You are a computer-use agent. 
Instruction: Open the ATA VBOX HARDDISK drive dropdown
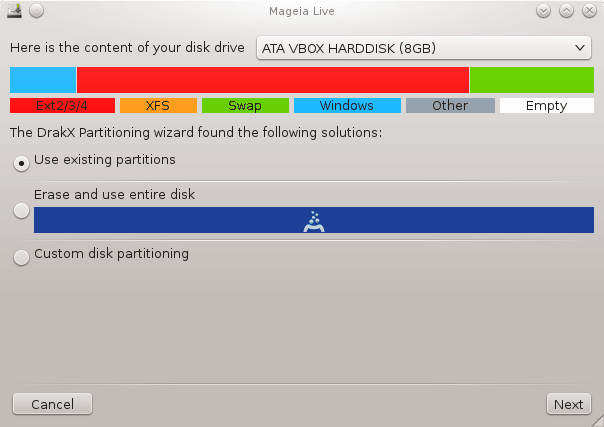coord(424,48)
